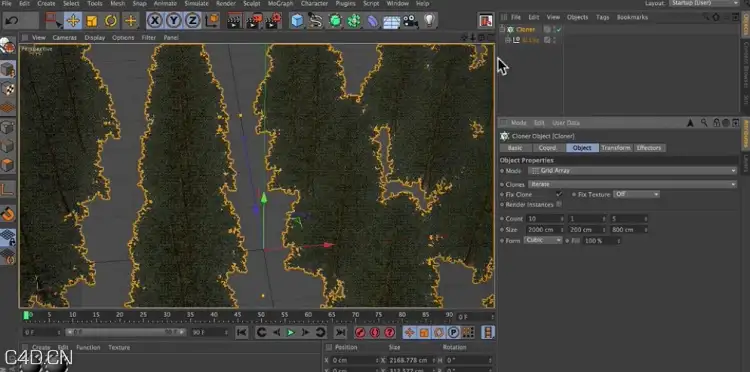Viewport: 750px width, 372px height.
Task: Toggle the X axis lock
Action: coord(154,21)
